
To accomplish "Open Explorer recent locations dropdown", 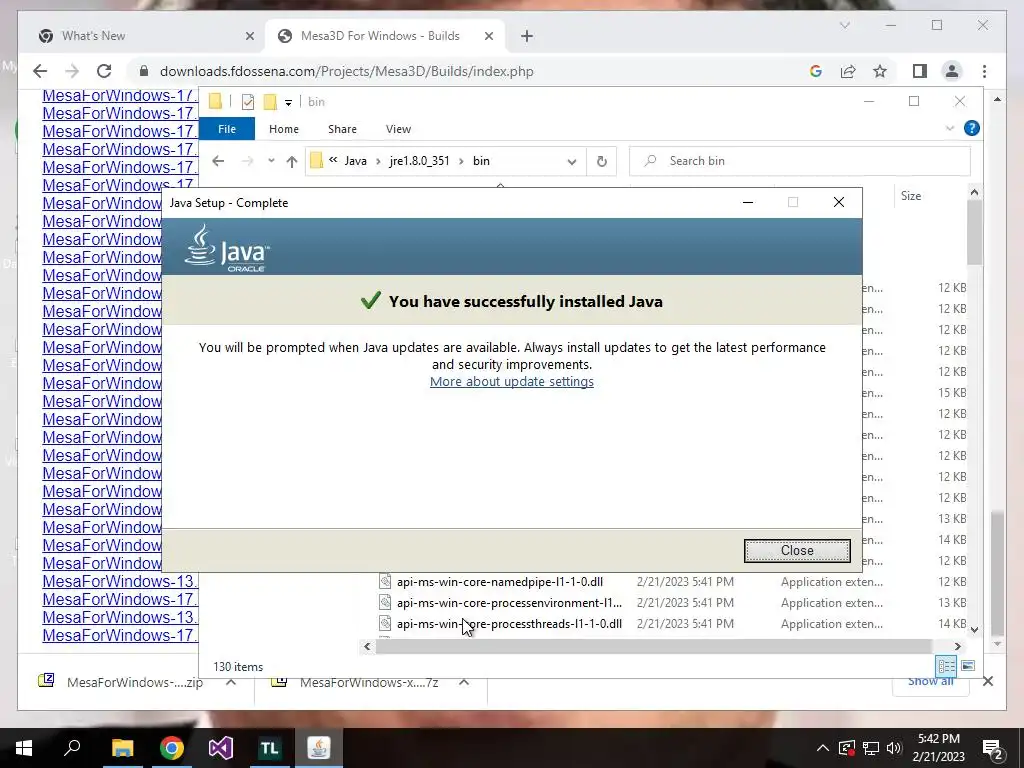I will pos(271,161).
